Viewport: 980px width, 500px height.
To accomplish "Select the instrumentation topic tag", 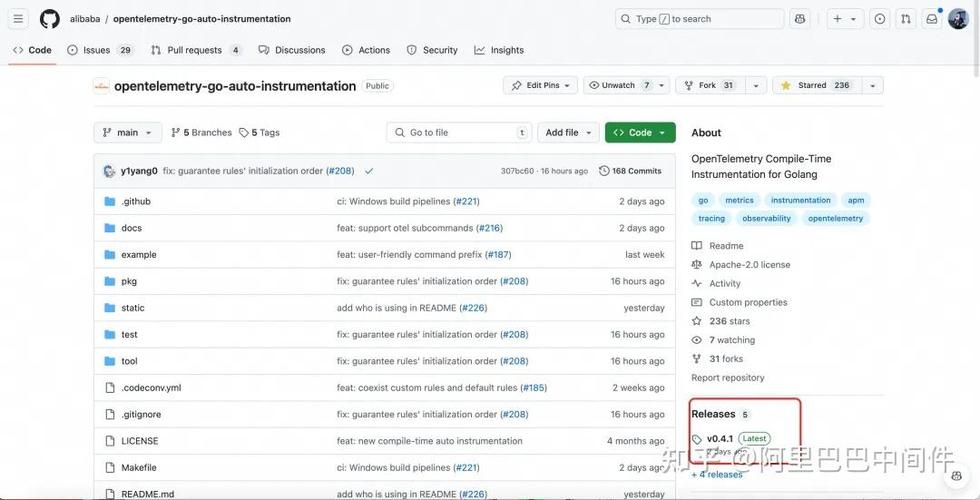I will pyautogui.click(x=801, y=200).
